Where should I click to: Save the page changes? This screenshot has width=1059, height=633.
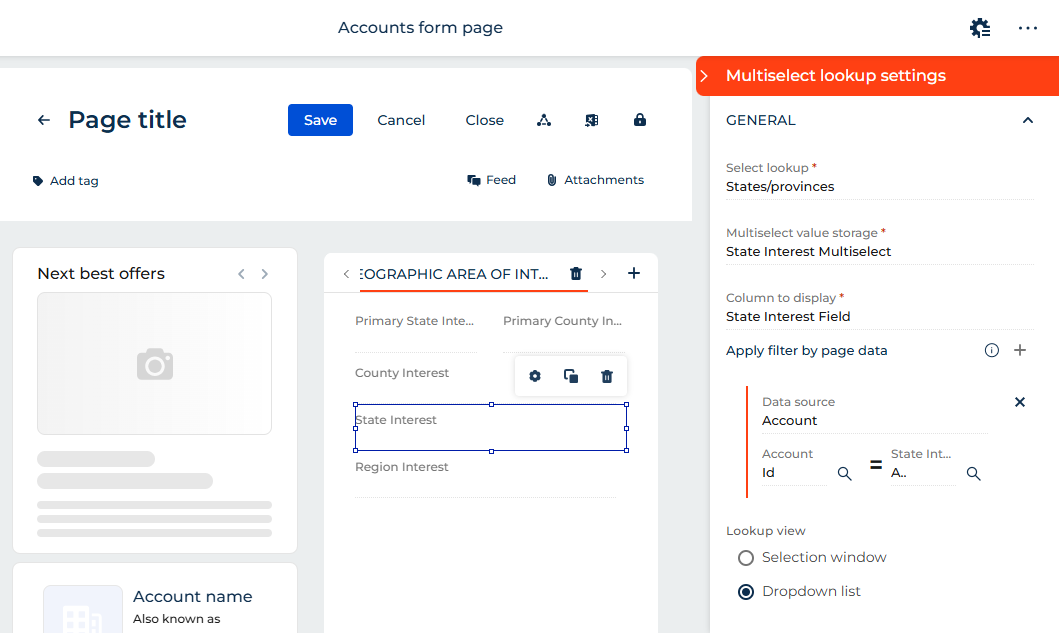click(320, 120)
